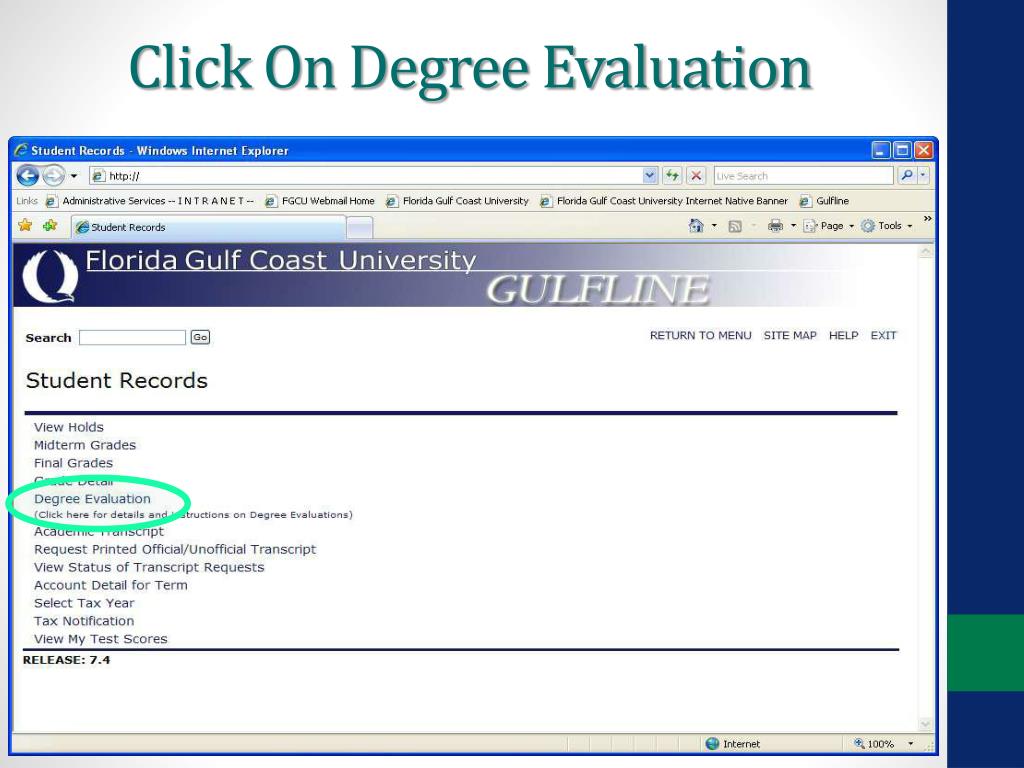
Task: Open the Tax Notification link
Action: [x=84, y=621]
